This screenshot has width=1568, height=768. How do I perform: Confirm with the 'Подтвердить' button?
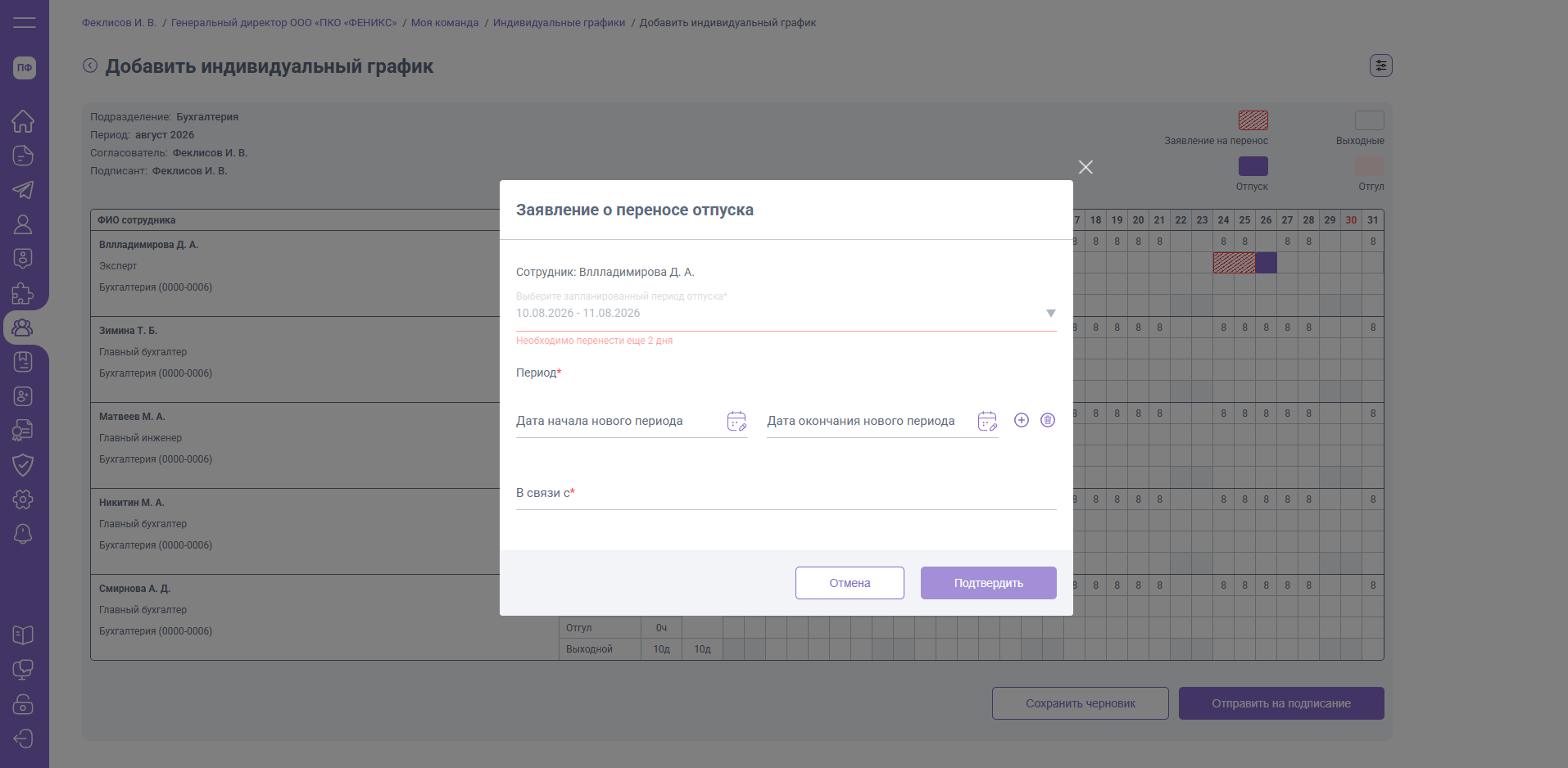click(x=989, y=583)
